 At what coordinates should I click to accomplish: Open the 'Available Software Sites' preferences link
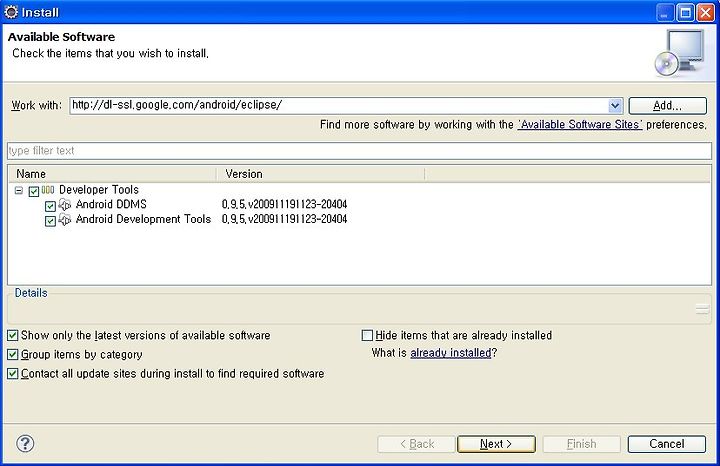[x=580, y=124]
